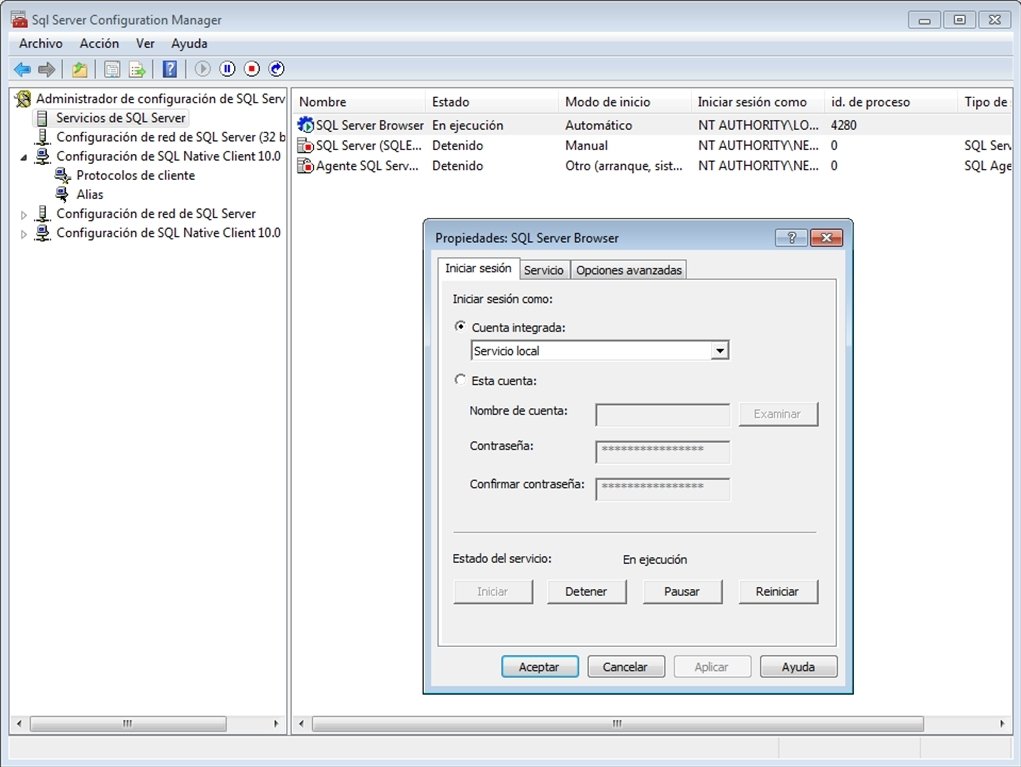This screenshot has height=767, width=1021.
Task: Select Protocolos de cliente tree item
Action: 135,175
